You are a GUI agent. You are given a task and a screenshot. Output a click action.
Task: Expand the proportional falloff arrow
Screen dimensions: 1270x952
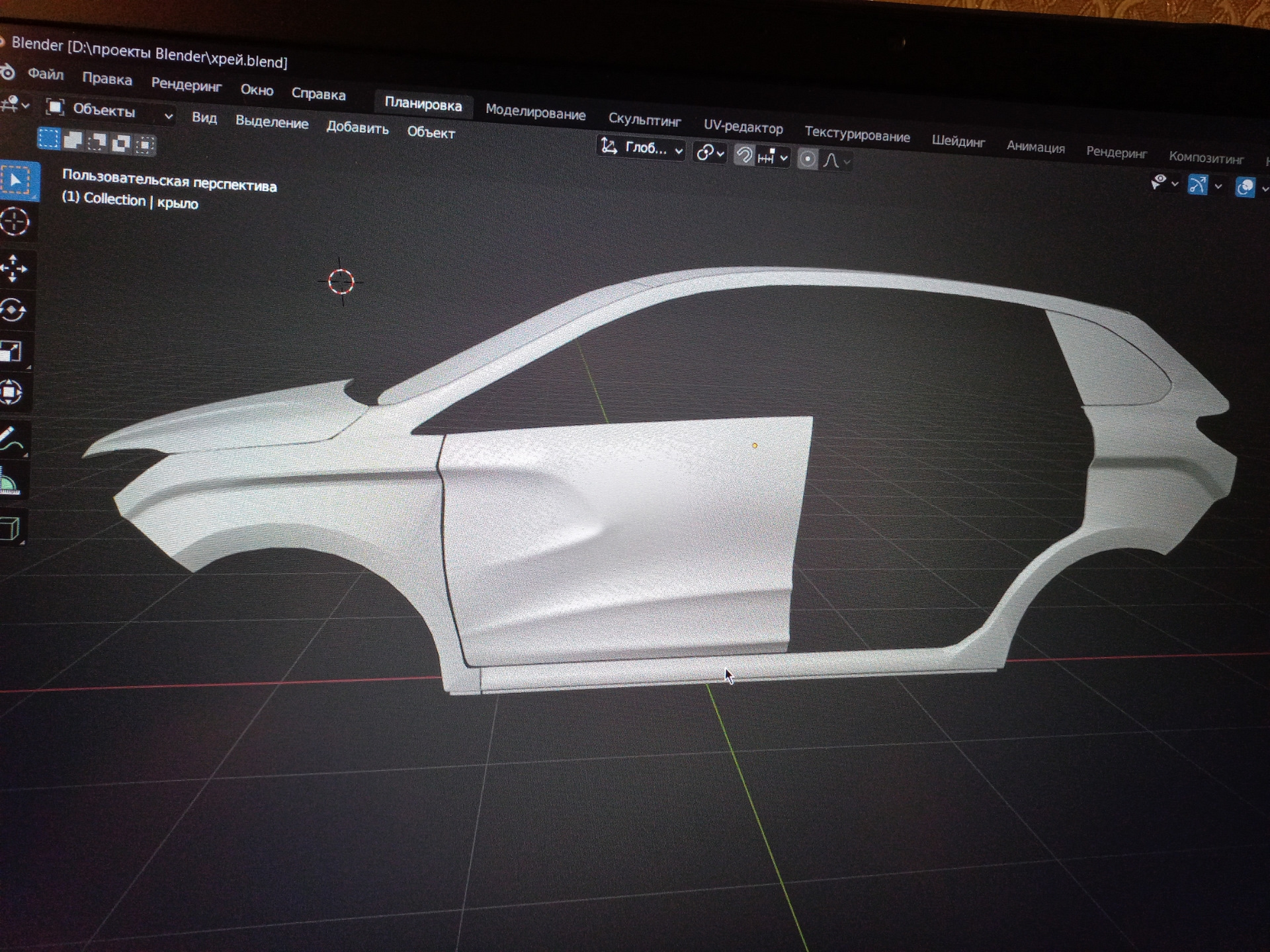coord(847,162)
